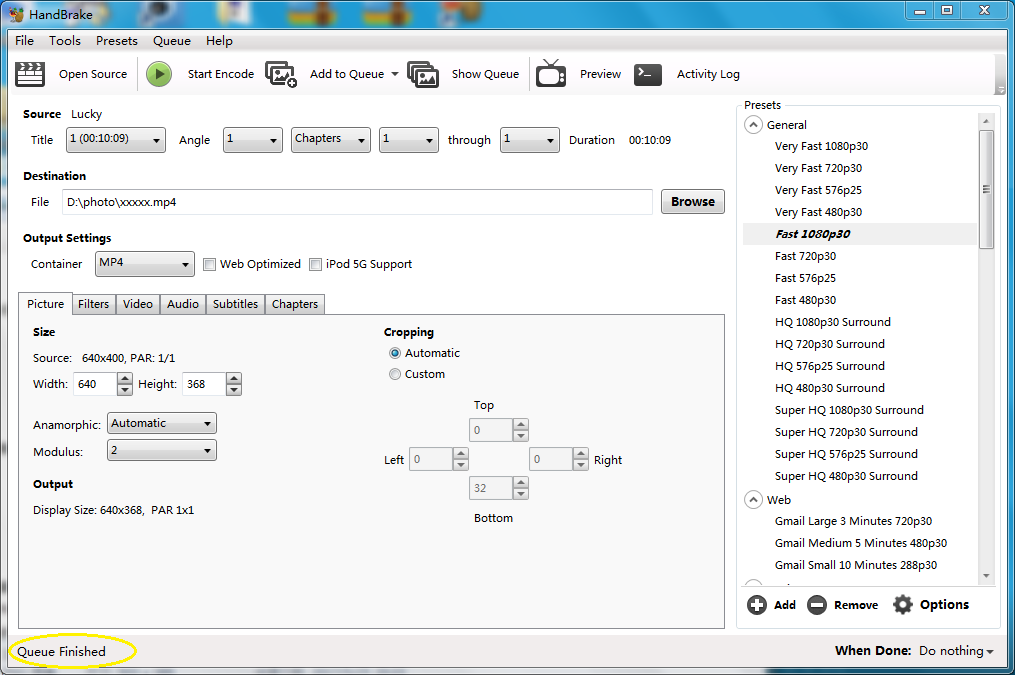This screenshot has width=1015, height=675.
Task: Select the Very Fast 1080p30 preset
Action: [x=821, y=146]
